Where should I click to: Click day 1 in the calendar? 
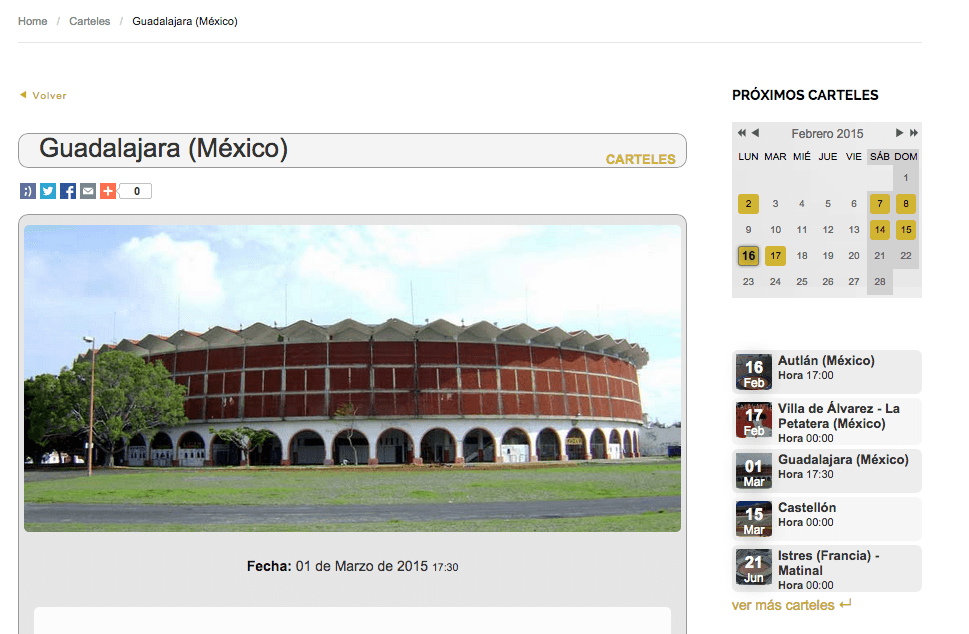pos(906,178)
